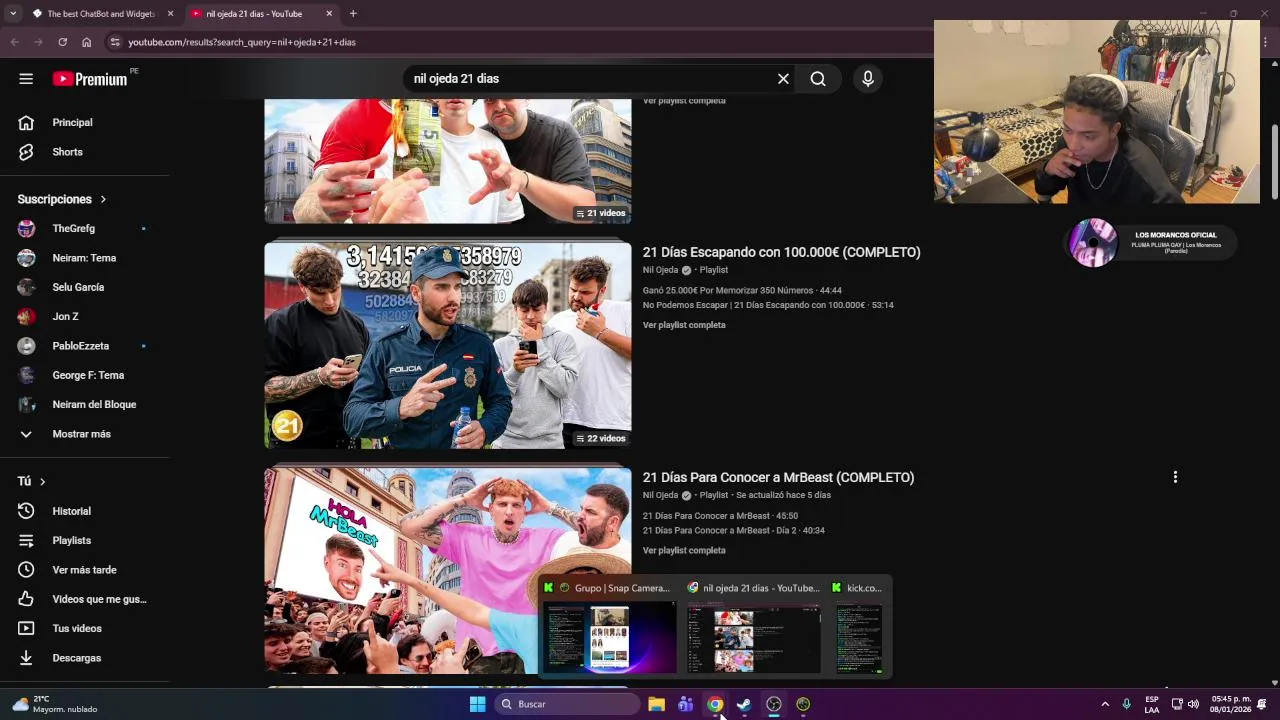Play No Podemos Escapar 53:14 video
The height and width of the screenshot is (720, 1280).
(768, 305)
